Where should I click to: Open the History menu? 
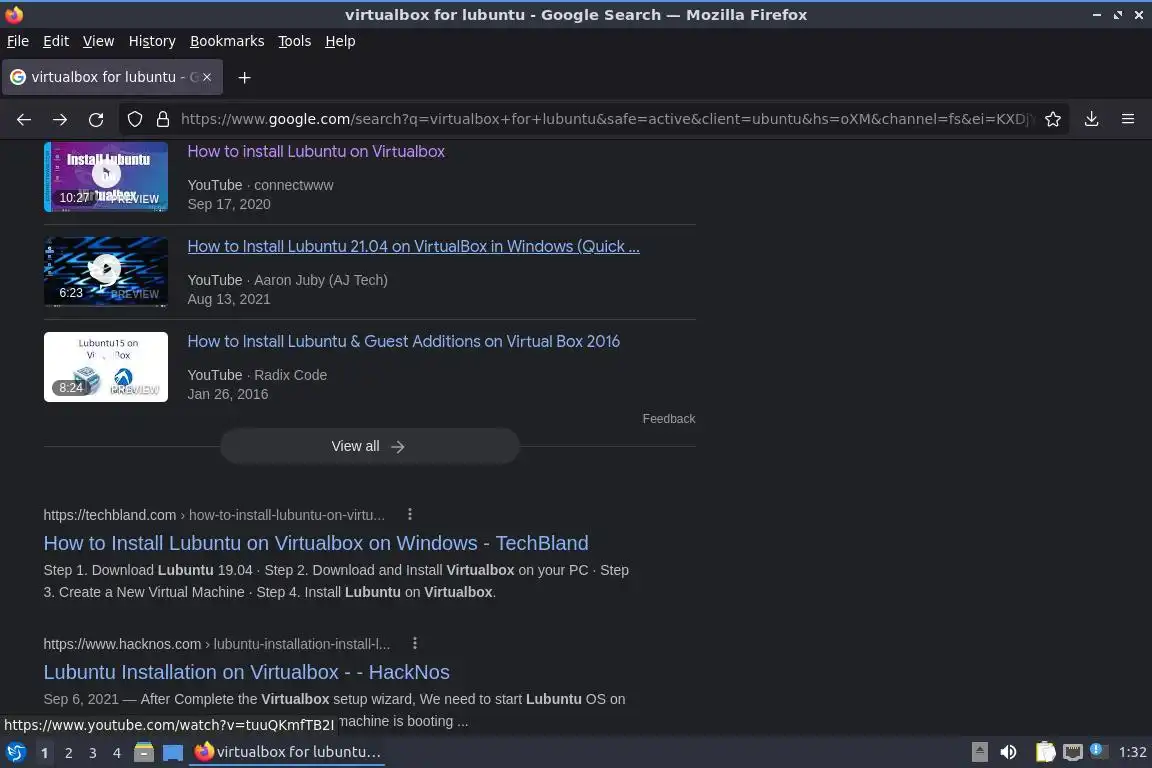pos(152,41)
